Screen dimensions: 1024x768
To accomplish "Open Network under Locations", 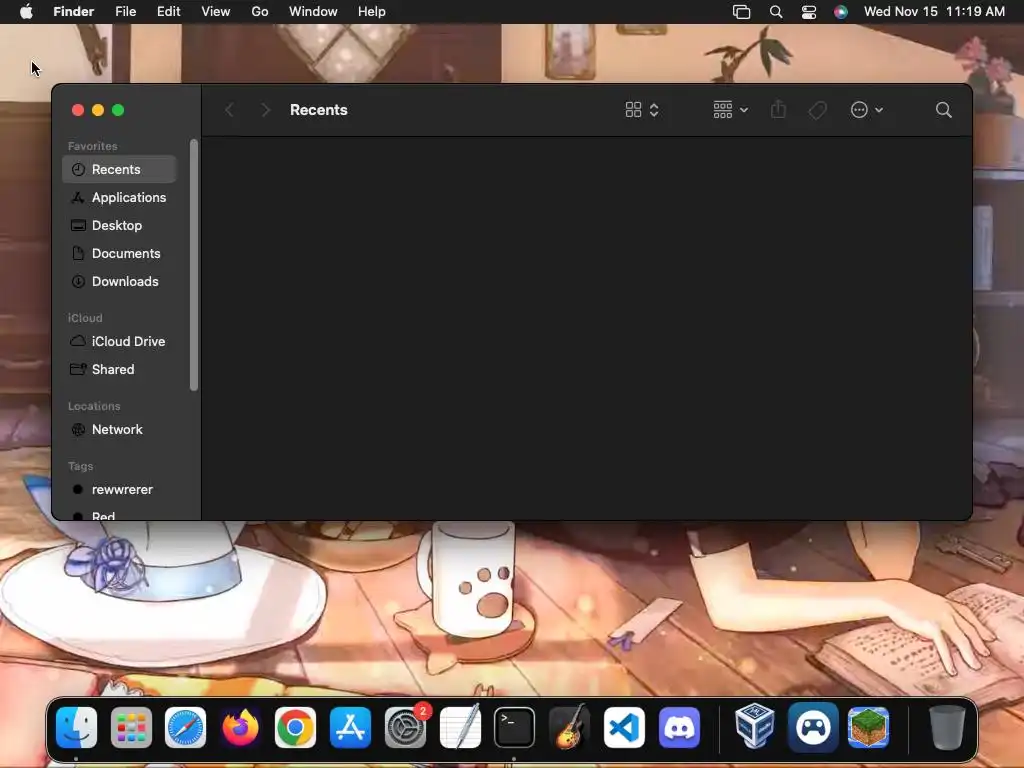I will (x=120, y=430).
